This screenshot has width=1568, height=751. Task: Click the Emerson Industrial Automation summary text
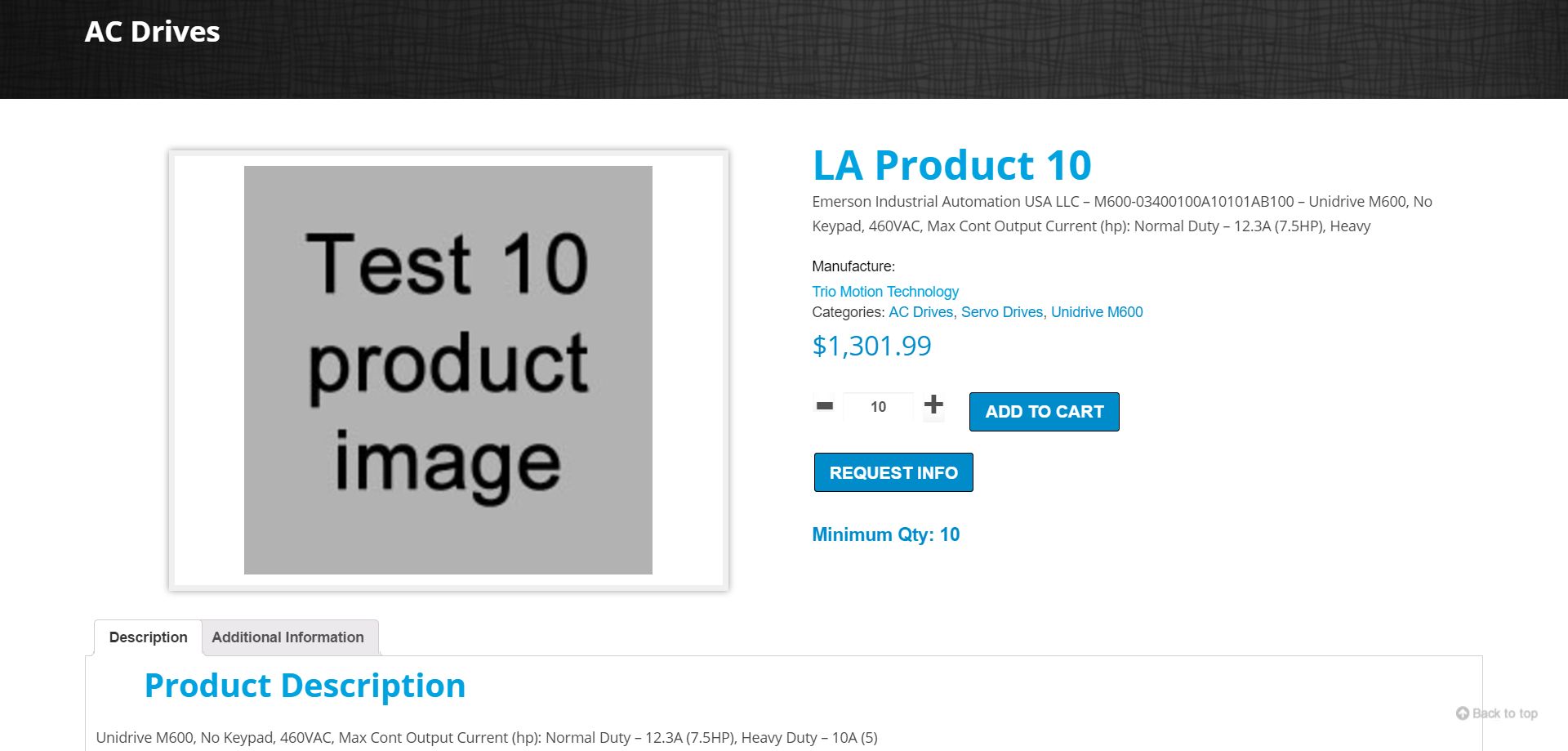coord(1121,214)
